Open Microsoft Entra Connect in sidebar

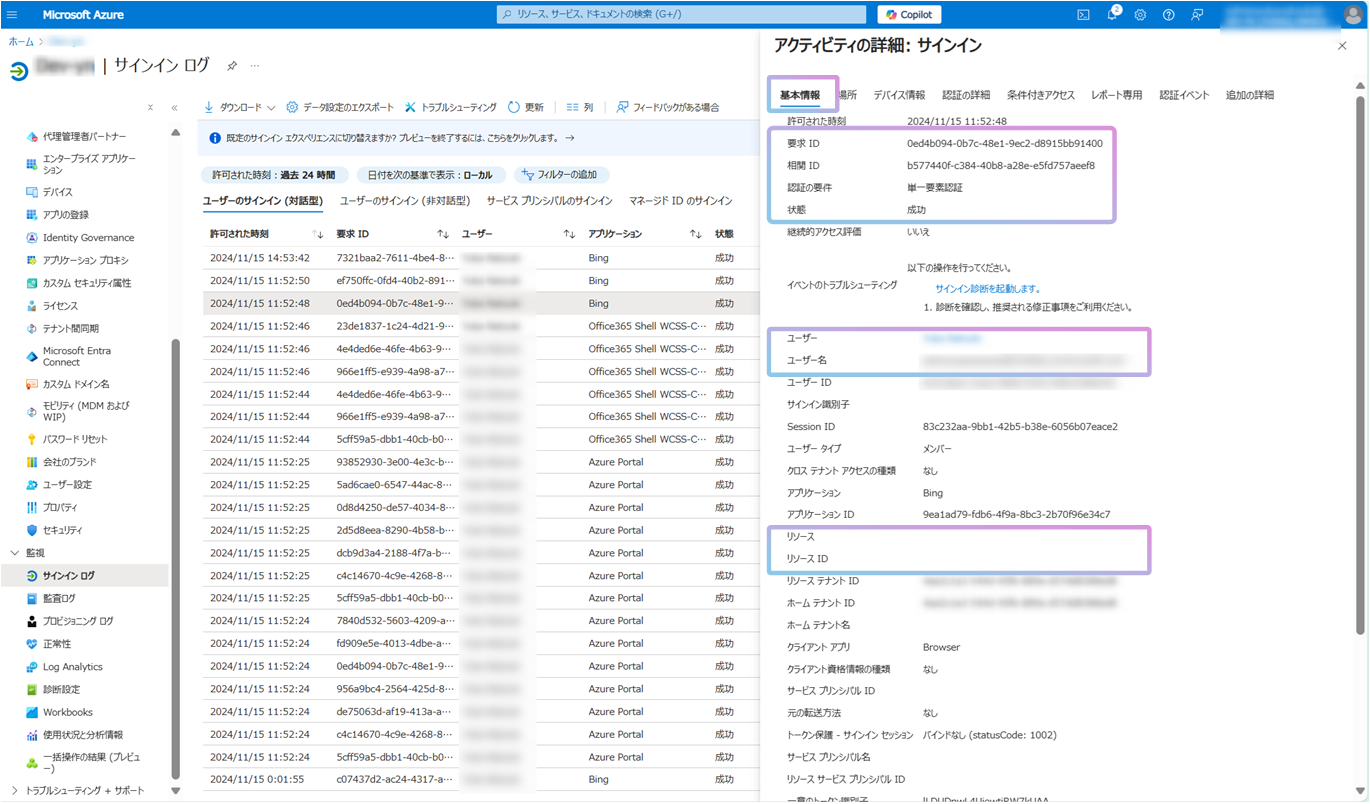click(x=77, y=356)
